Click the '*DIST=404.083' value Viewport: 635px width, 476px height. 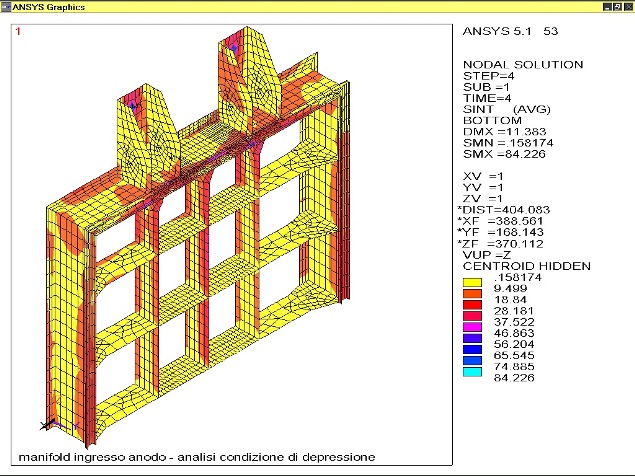[503, 210]
